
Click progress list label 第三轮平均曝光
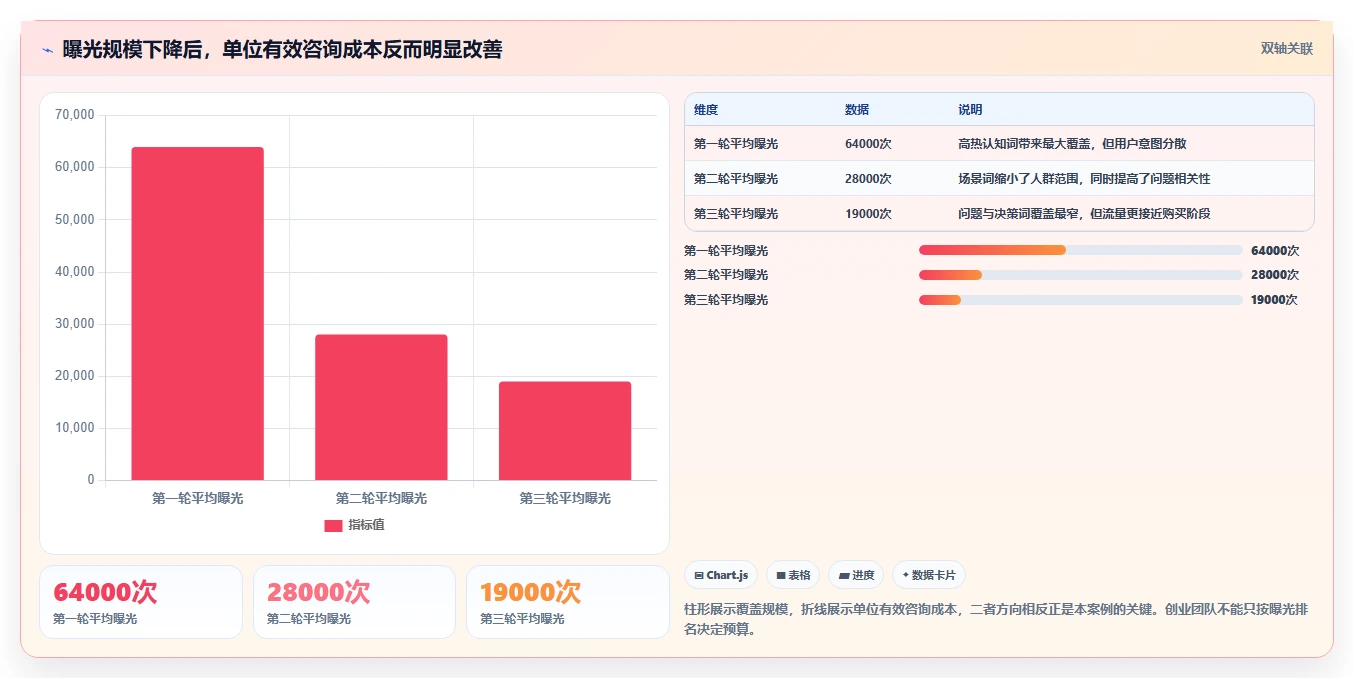pos(726,300)
